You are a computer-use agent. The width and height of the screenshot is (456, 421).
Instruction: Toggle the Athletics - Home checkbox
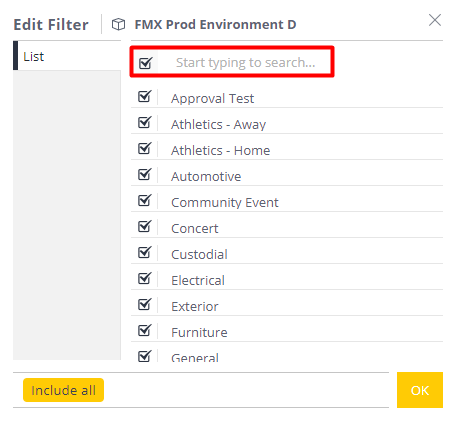(x=145, y=149)
